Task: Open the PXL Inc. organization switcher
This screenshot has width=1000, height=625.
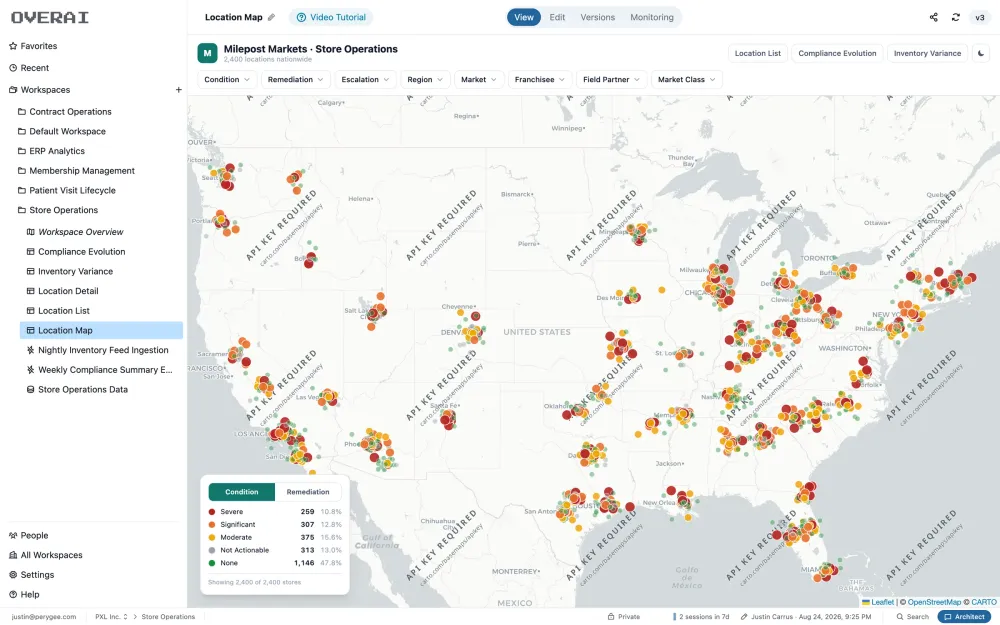Action: coord(111,617)
